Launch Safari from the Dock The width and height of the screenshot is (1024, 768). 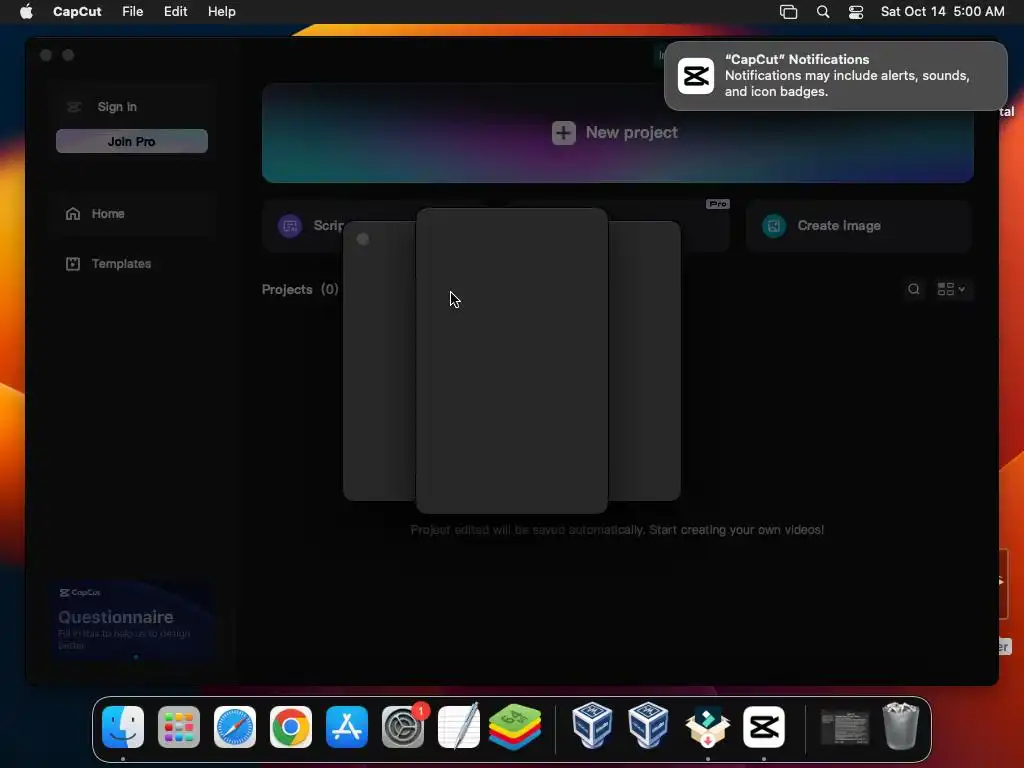tap(235, 727)
